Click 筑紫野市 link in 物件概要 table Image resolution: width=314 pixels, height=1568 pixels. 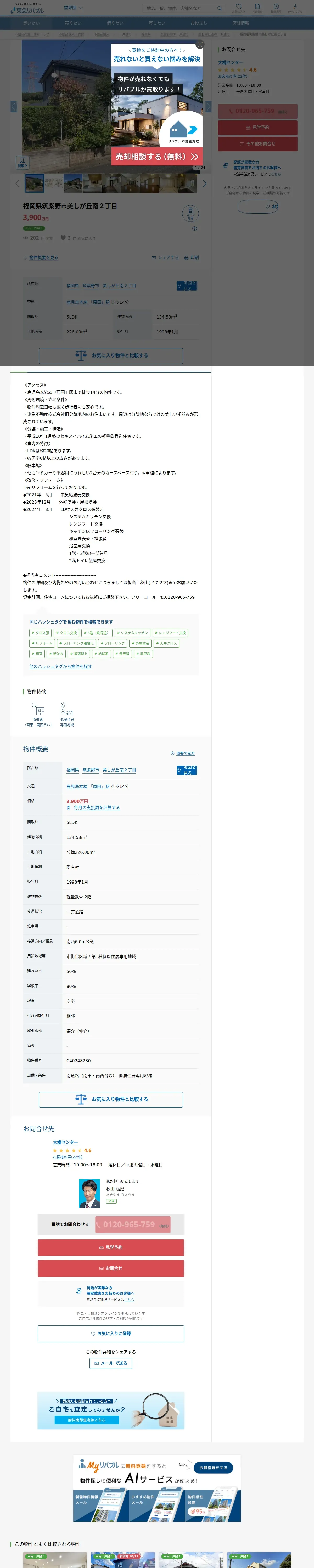91,770
